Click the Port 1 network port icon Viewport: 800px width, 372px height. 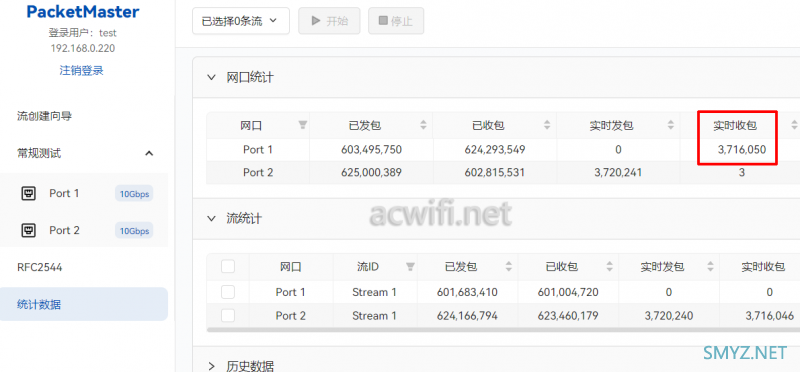(28, 193)
